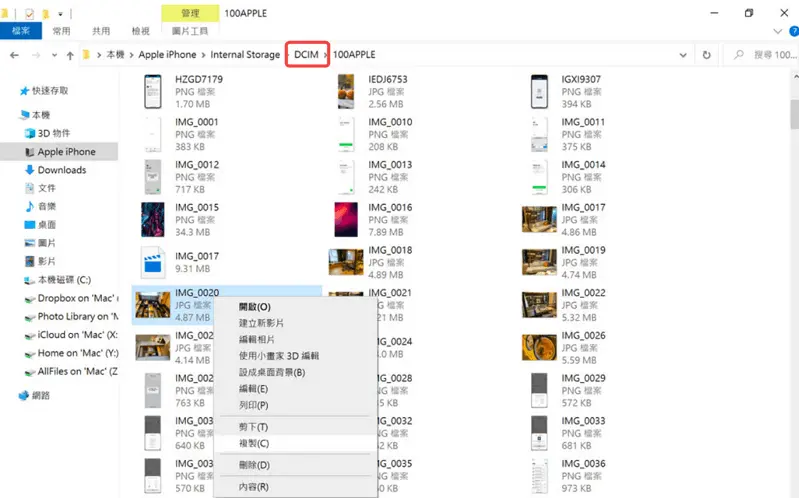Collapse the ribbon chevron
Image resolution: width=799 pixels, height=498 pixels.
pos(778,31)
